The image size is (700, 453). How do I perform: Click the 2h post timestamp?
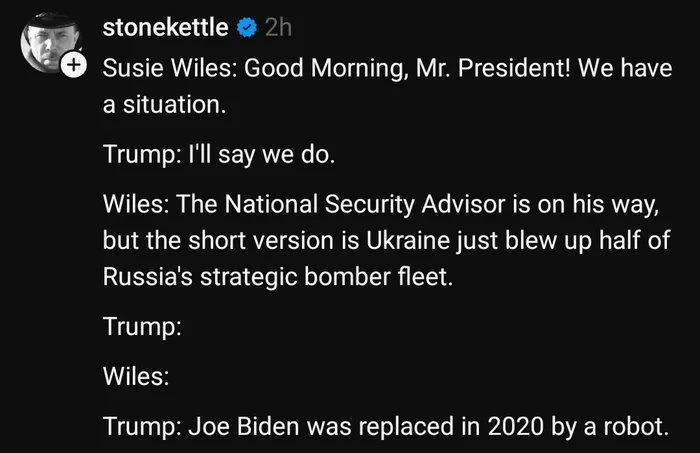pos(277,30)
